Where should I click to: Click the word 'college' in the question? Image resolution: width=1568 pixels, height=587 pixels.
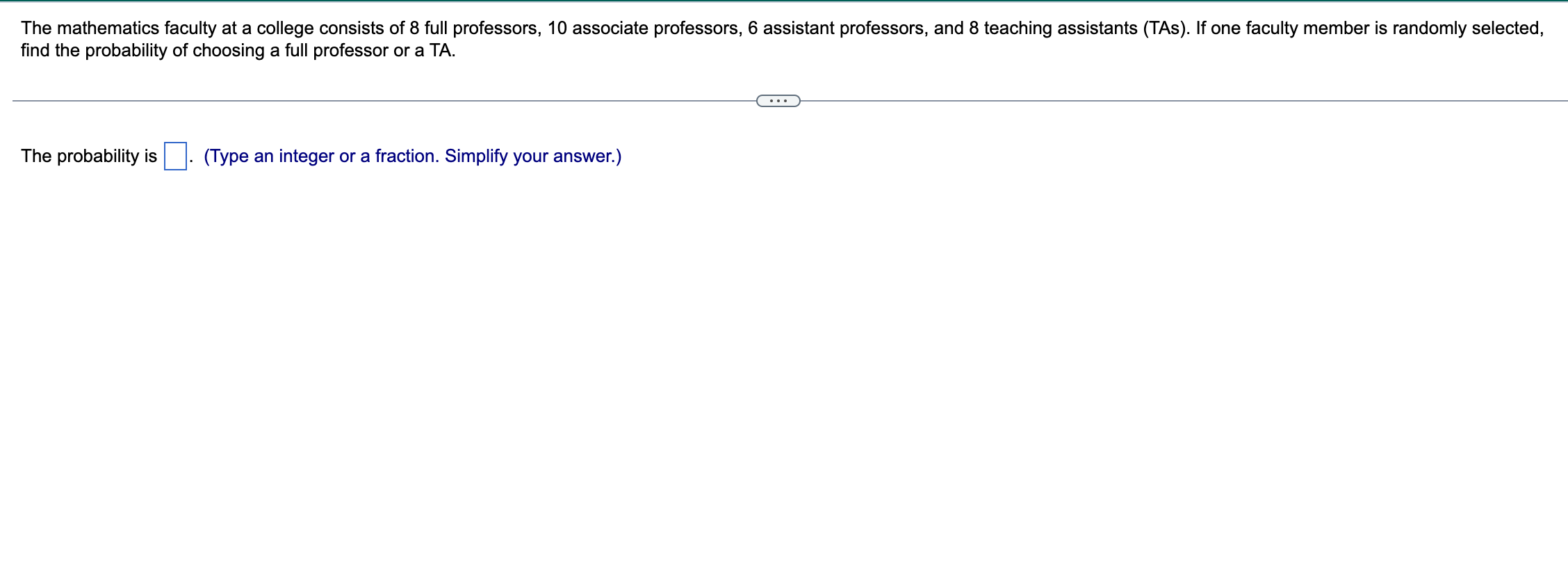click(x=285, y=29)
